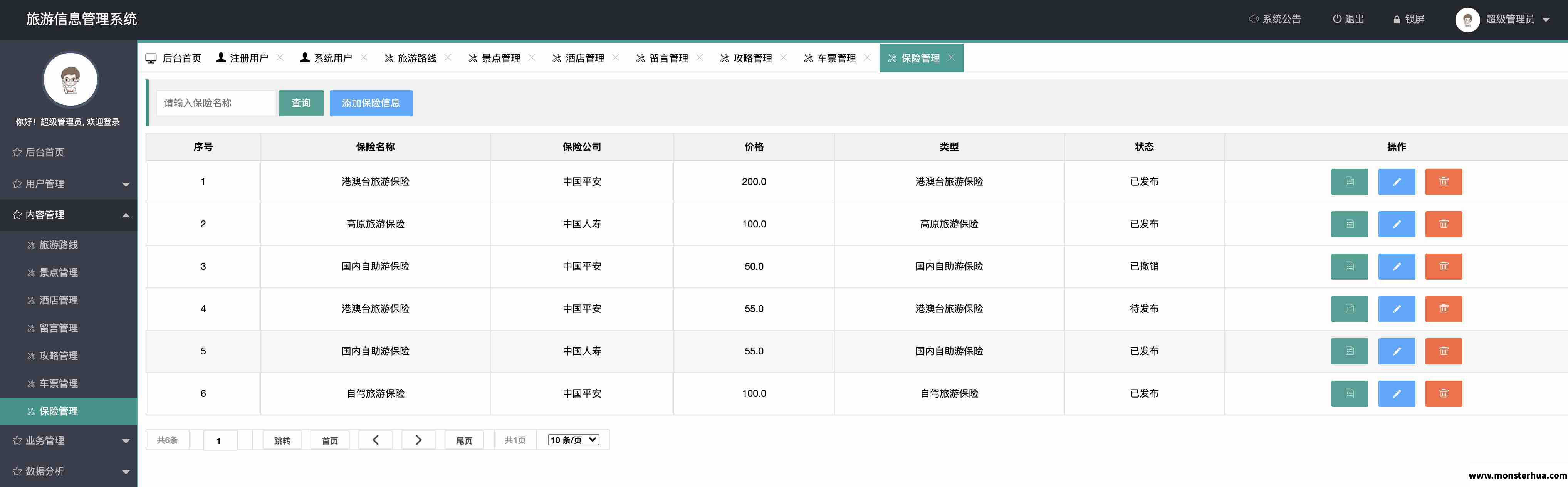This screenshot has width=1568, height=487.
Task: Select 旅游路线 in the sidebar
Action: 69,245
